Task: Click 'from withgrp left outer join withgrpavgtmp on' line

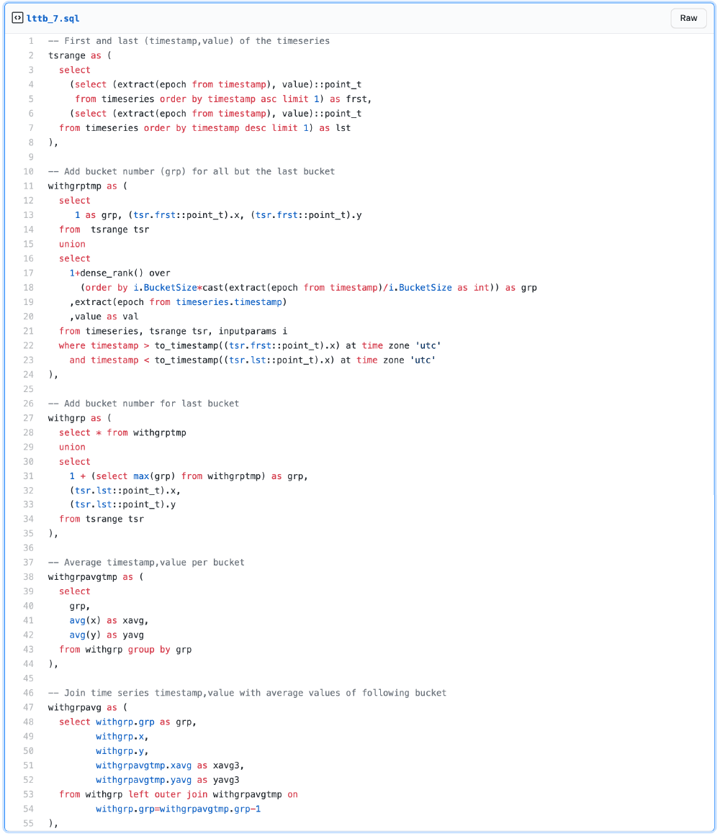Action: pos(178,794)
